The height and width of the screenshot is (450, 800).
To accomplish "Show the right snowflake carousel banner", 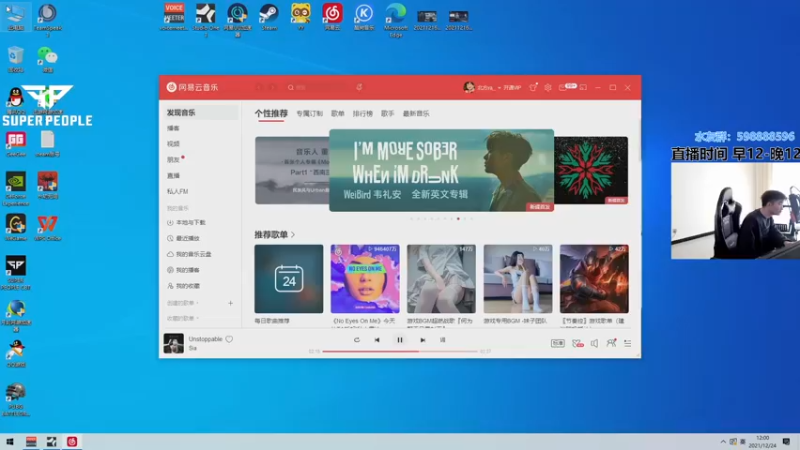I will tap(591, 170).
